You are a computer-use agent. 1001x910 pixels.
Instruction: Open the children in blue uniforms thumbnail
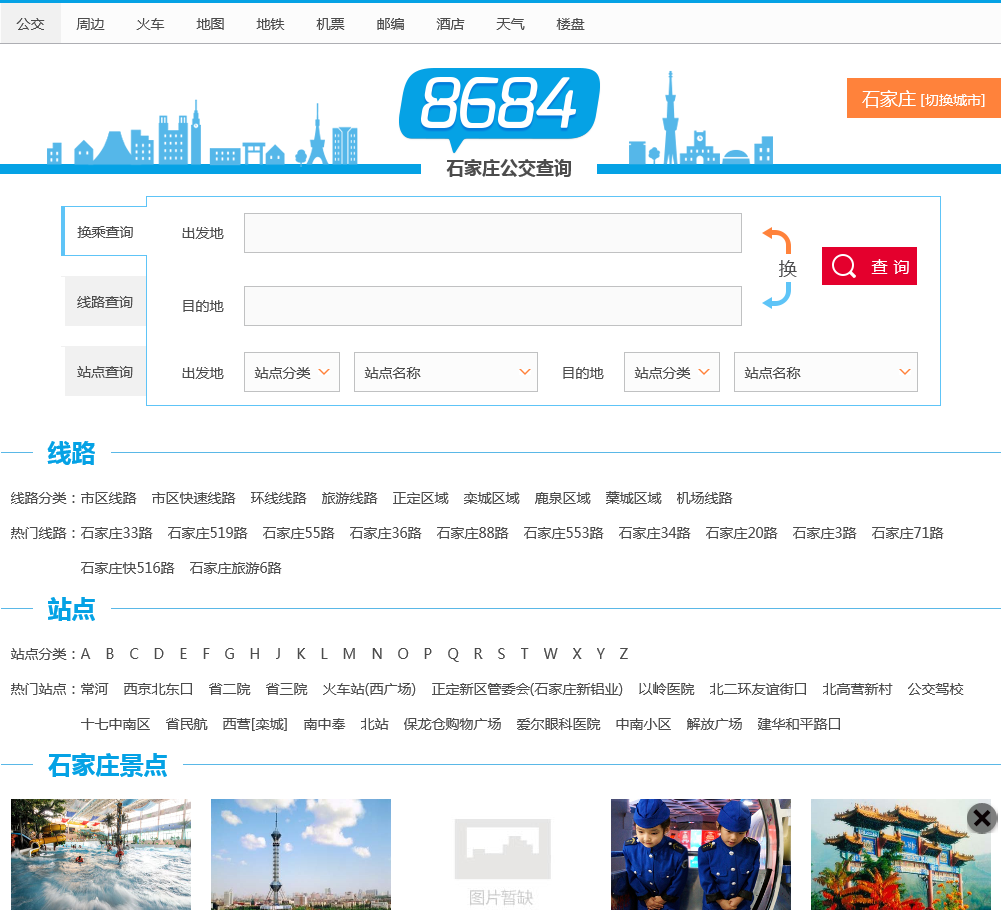(701, 854)
